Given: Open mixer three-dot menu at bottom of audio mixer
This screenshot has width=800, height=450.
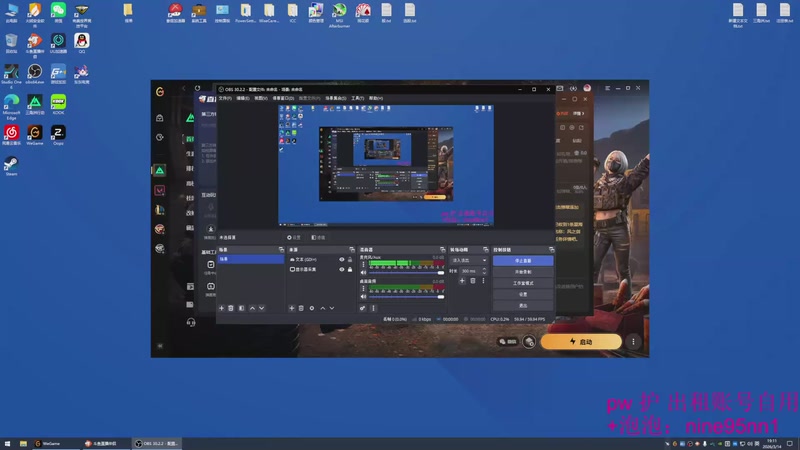Looking at the screenshot, I should coord(373,308).
